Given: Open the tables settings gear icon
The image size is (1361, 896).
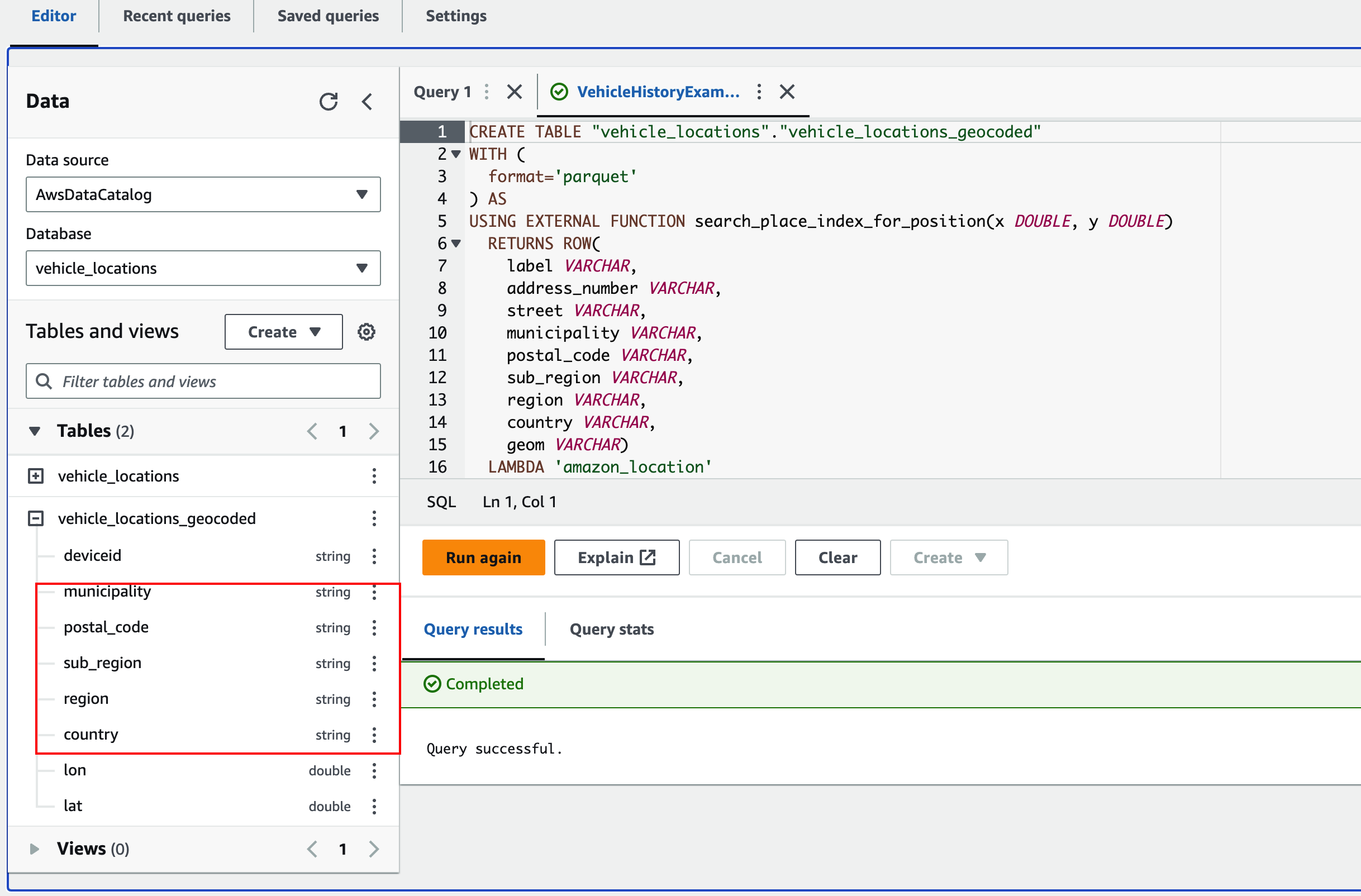Looking at the screenshot, I should click(367, 332).
